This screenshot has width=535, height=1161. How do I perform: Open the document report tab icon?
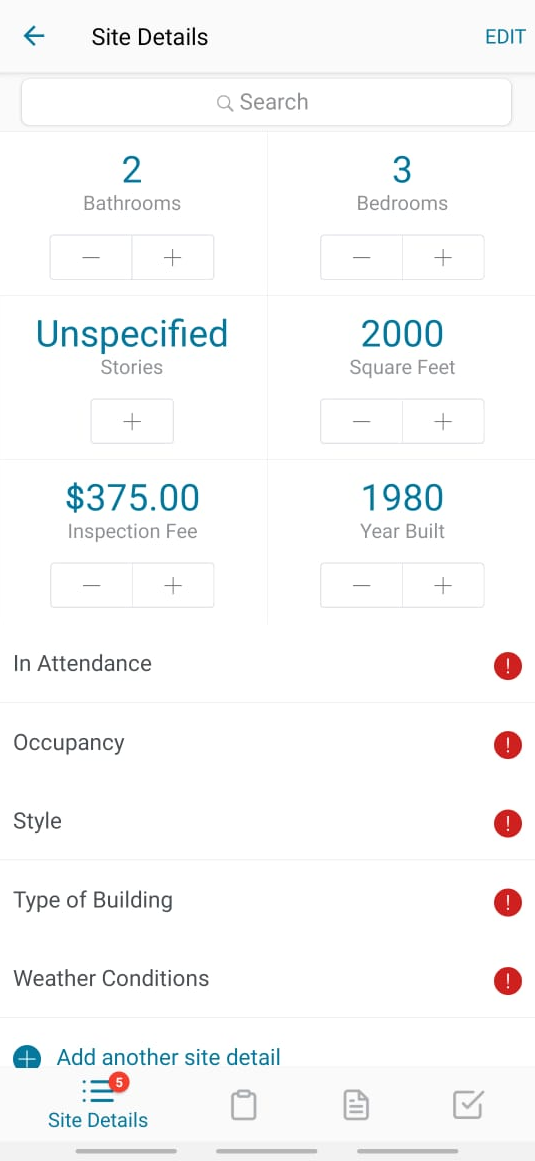coord(356,1105)
